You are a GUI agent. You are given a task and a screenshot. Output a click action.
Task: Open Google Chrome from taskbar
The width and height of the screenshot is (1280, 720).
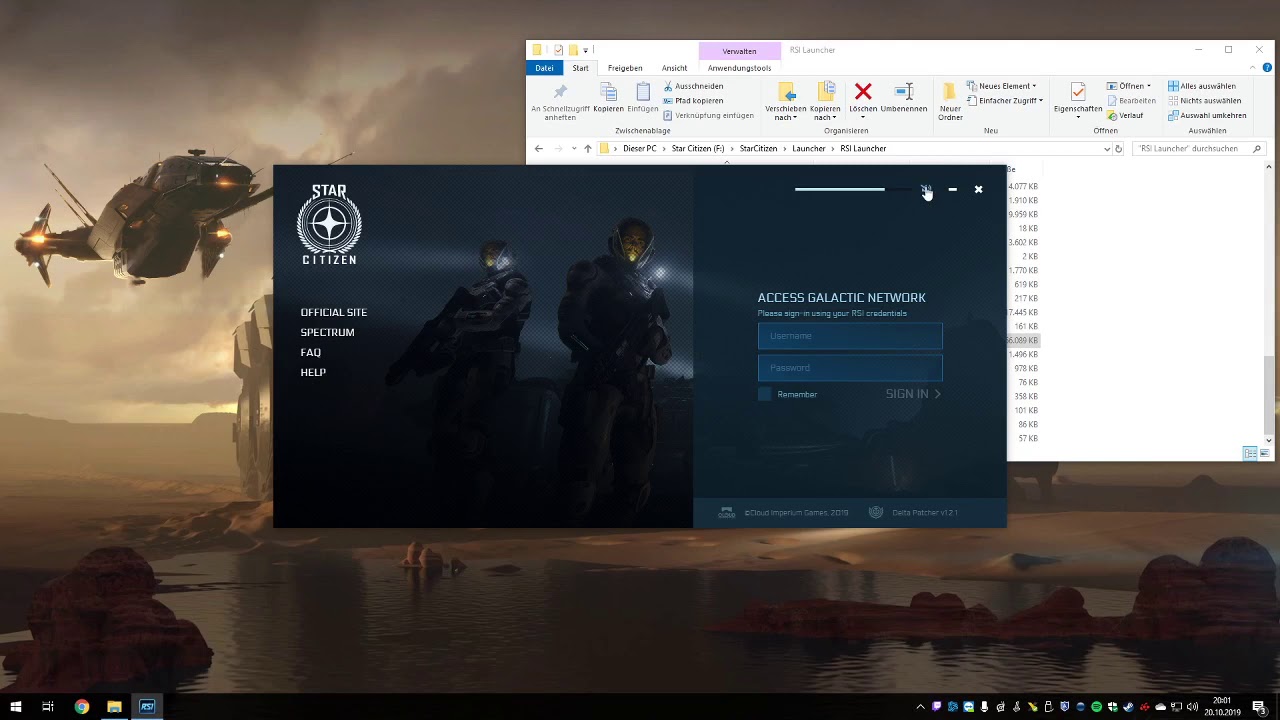click(81, 707)
